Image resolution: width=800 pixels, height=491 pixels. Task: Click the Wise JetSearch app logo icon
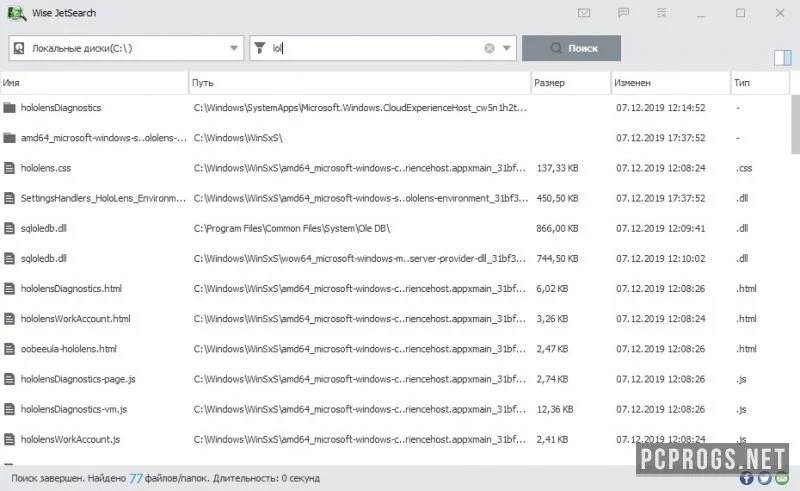coord(16,13)
